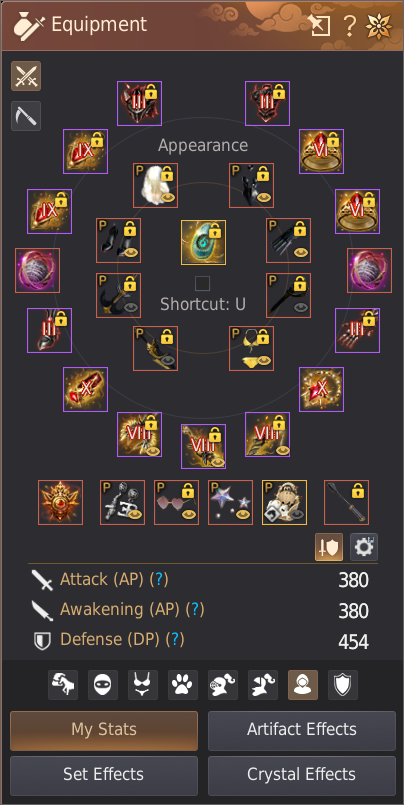The image size is (404, 805).
Task: Toggle the checkbox above Shortcut: U
Action: click(202, 283)
